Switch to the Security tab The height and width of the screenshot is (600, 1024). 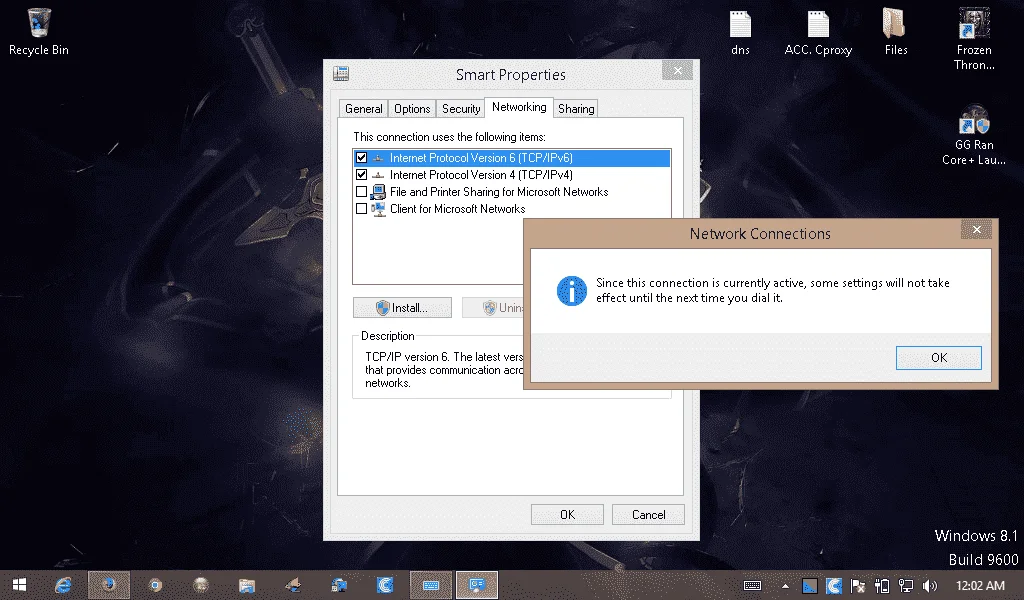[461, 109]
